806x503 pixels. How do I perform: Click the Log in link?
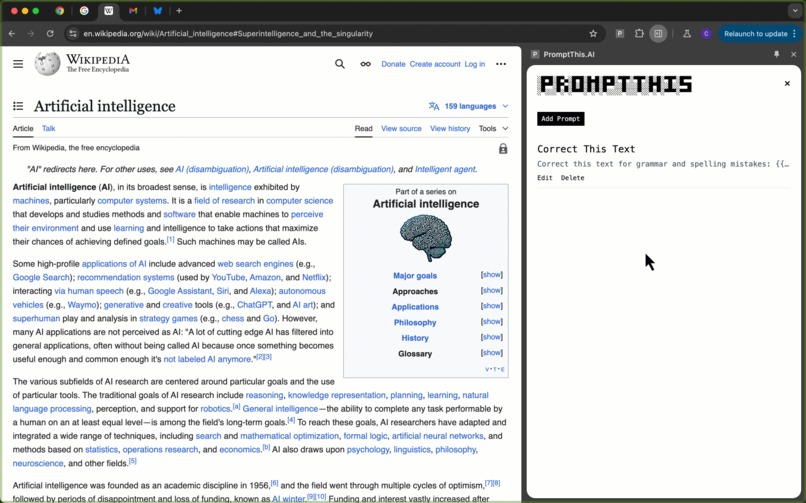[474, 64]
